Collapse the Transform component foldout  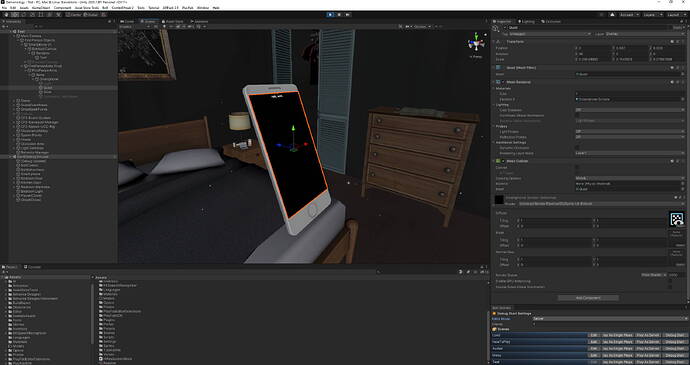(495, 41)
